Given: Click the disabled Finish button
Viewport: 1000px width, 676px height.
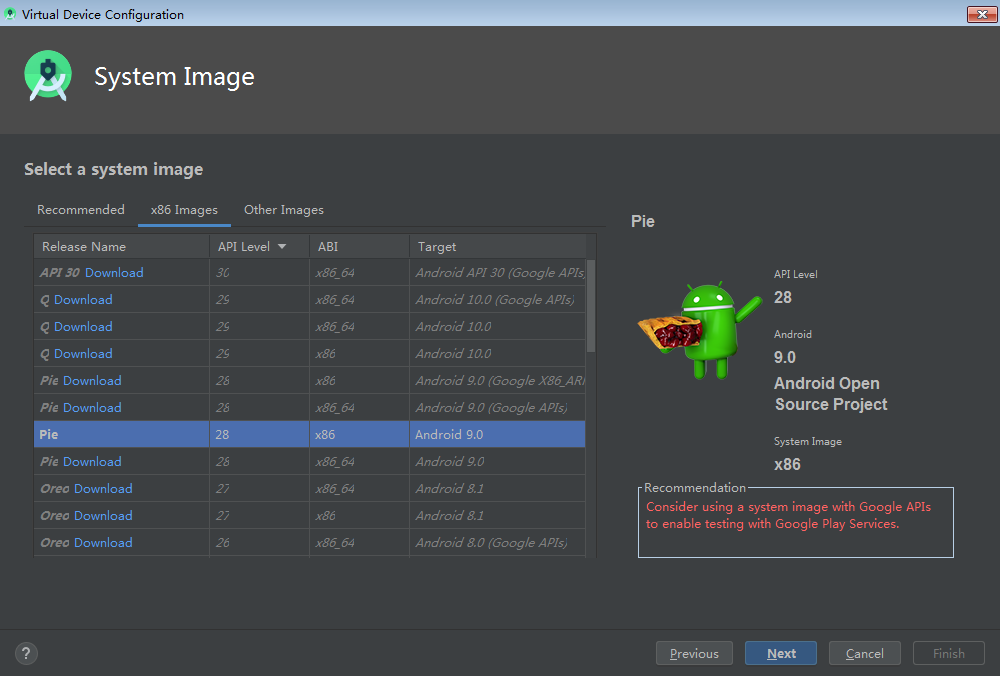Looking at the screenshot, I should coord(949,653).
